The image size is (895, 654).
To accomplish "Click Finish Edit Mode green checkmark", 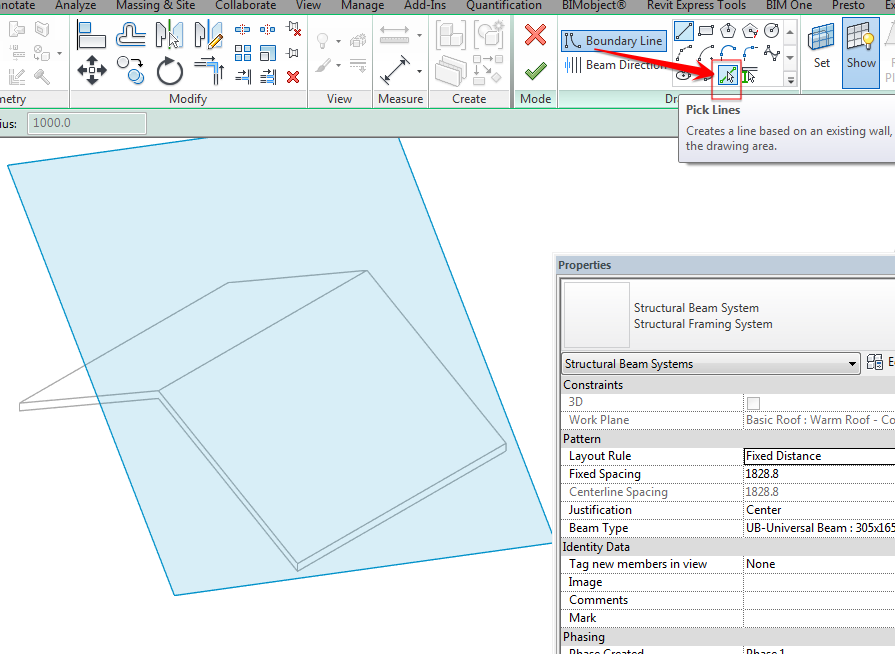I will click(535, 71).
